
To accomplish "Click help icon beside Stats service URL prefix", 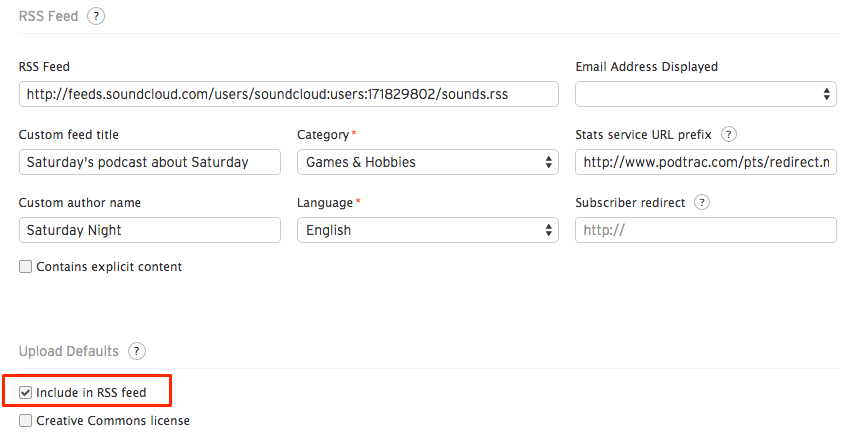I will click(728, 134).
